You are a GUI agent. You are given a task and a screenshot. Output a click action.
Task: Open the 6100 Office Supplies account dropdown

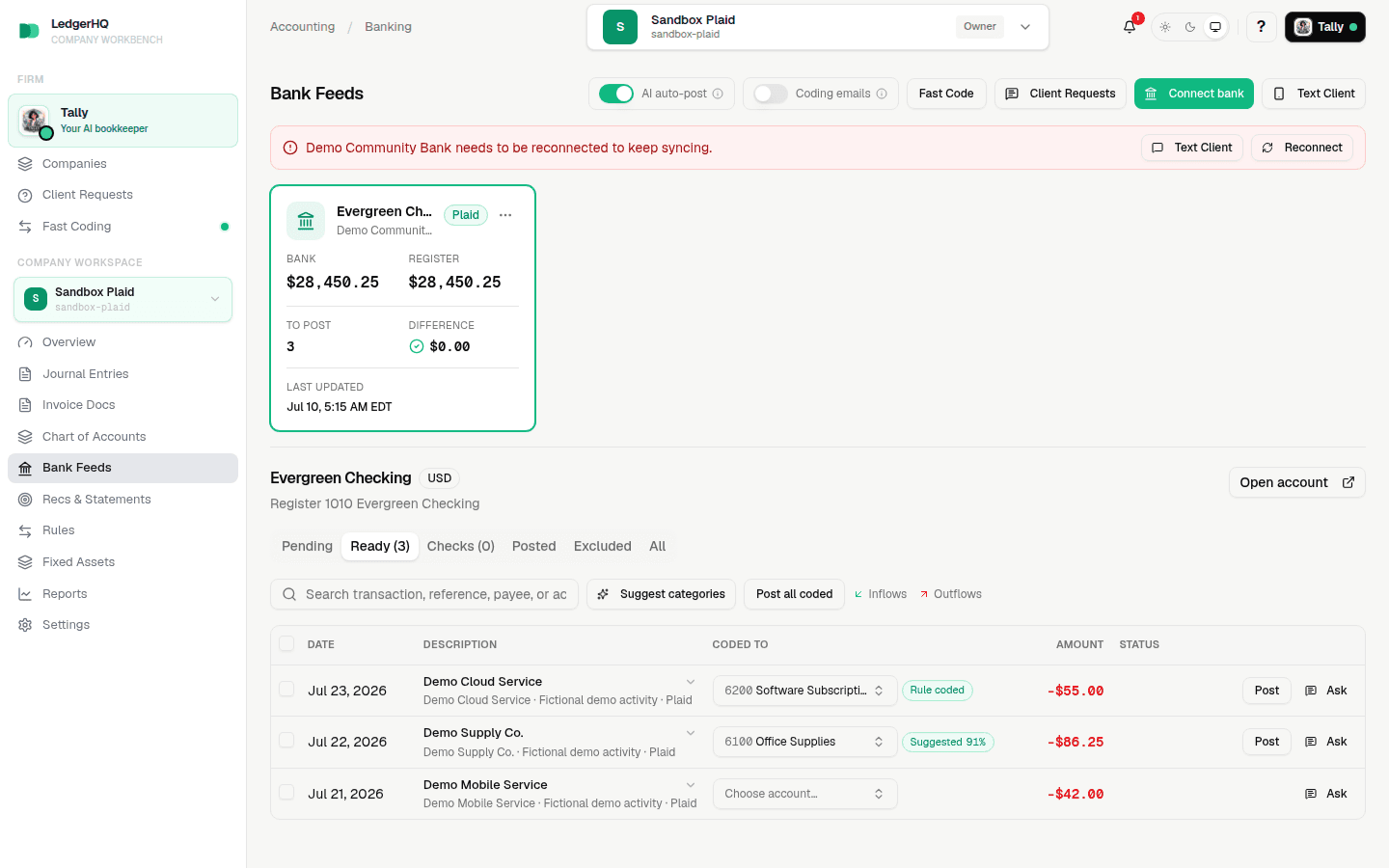coord(804,742)
